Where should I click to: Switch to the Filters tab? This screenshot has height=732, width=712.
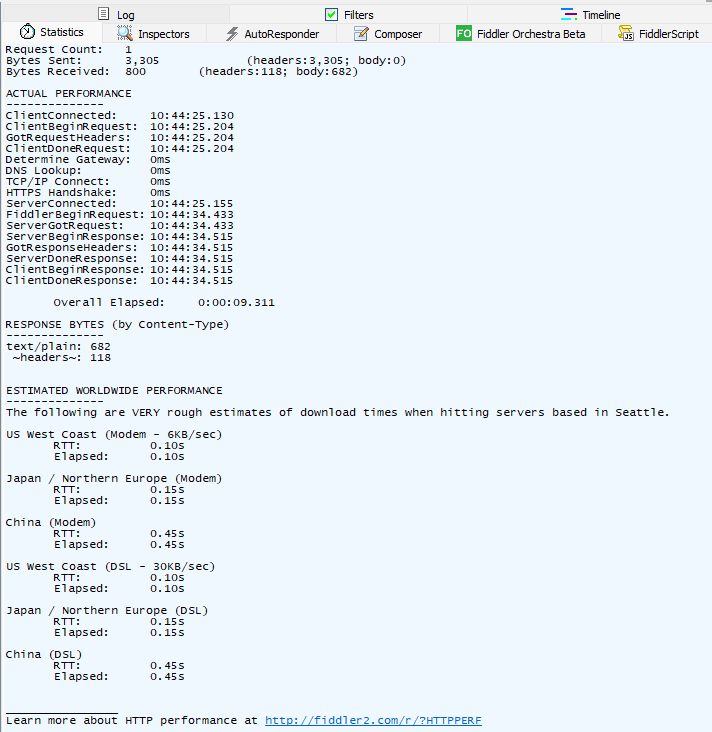[x=349, y=14]
